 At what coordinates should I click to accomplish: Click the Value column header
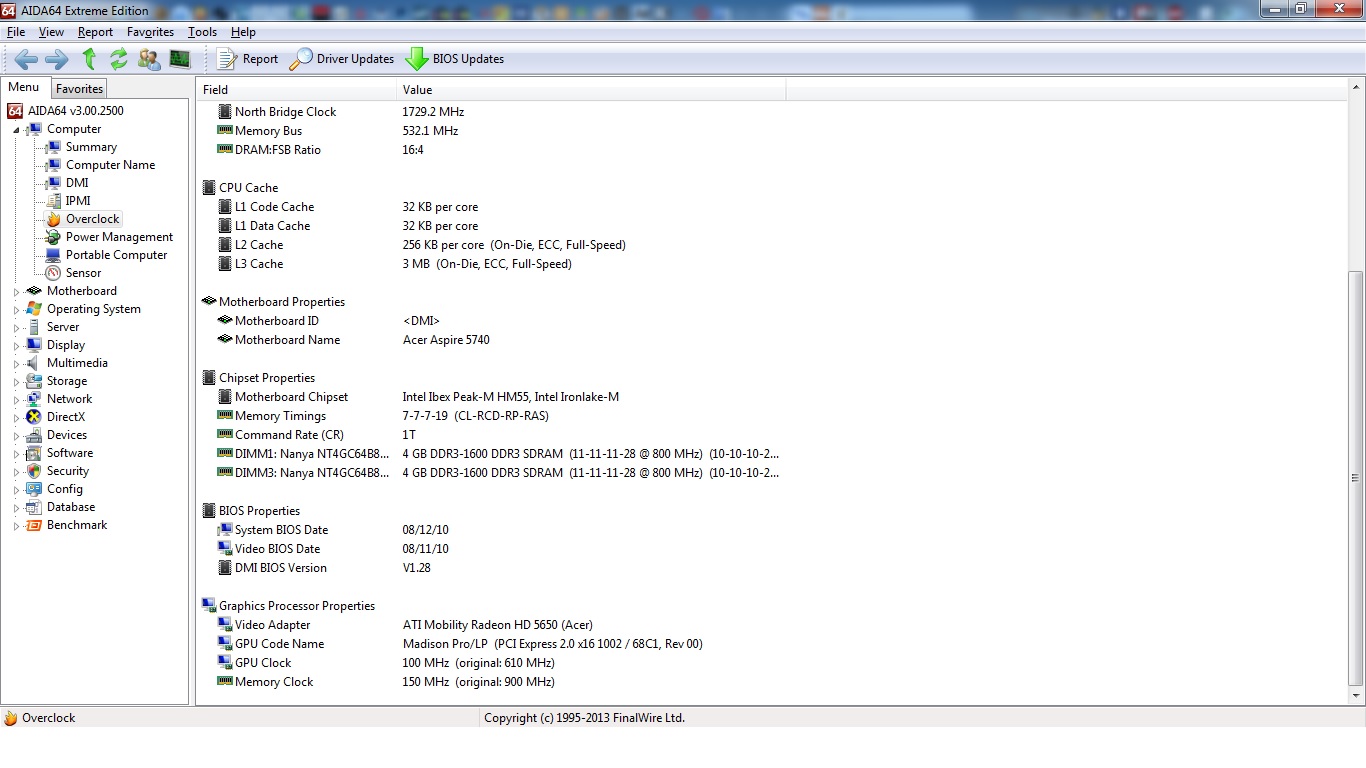click(591, 90)
